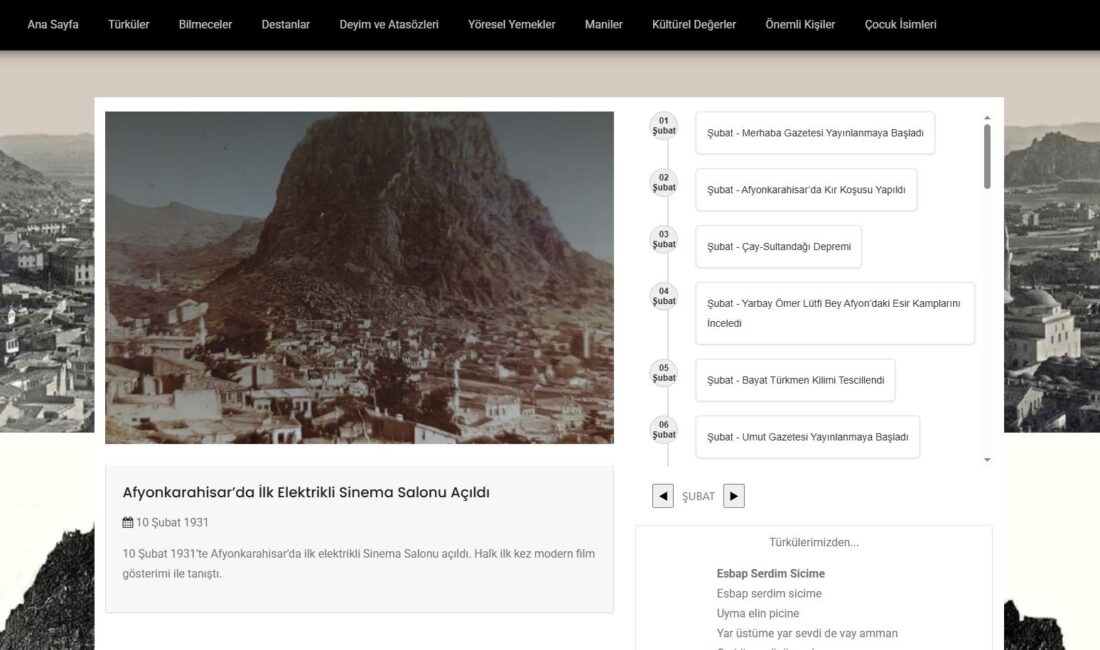Viewport: 1100px width, 650px height.
Task: Click the next month arrow button
Action: [734, 496]
